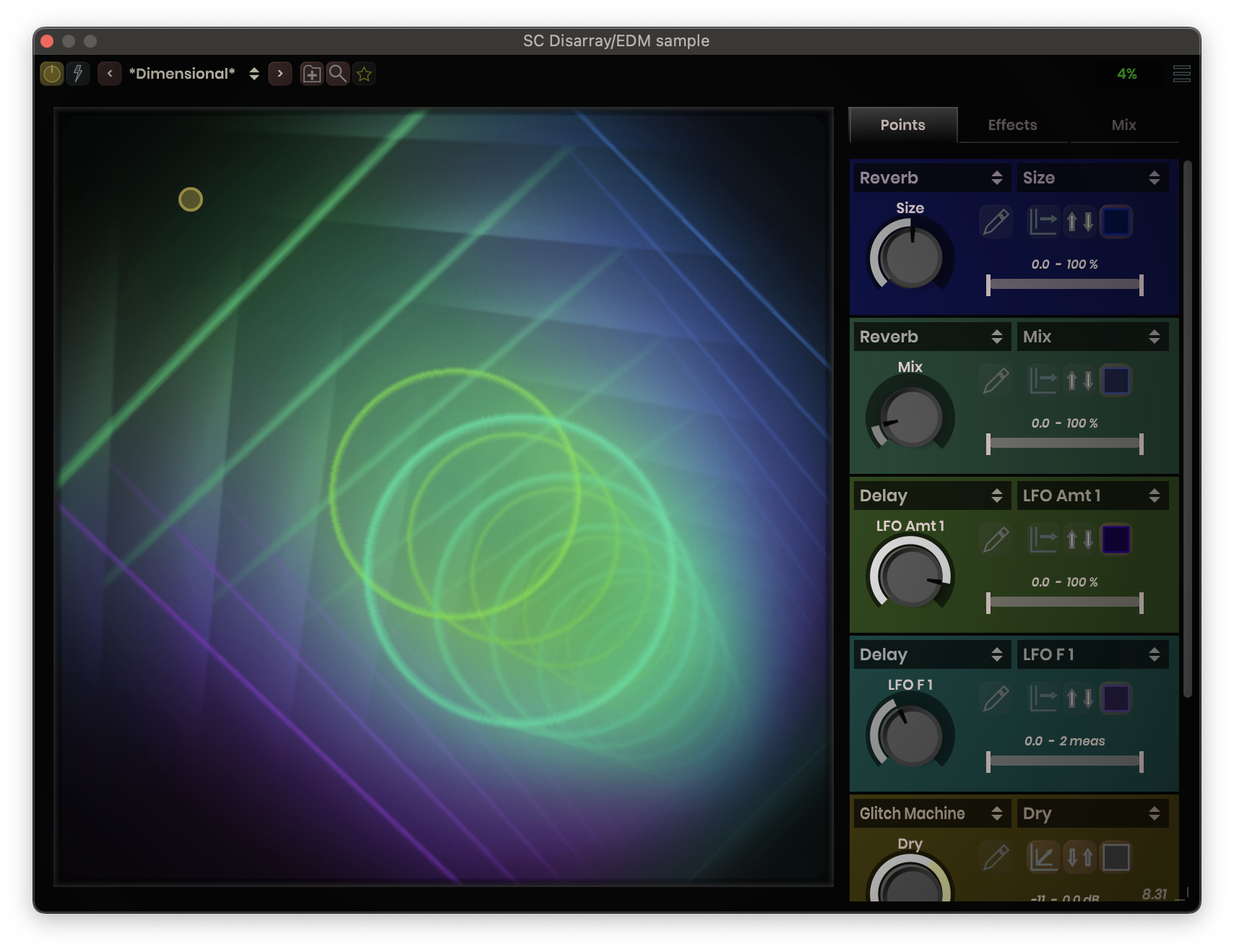The width and height of the screenshot is (1234, 952).
Task: Open the preset search magnifier
Action: [x=337, y=74]
